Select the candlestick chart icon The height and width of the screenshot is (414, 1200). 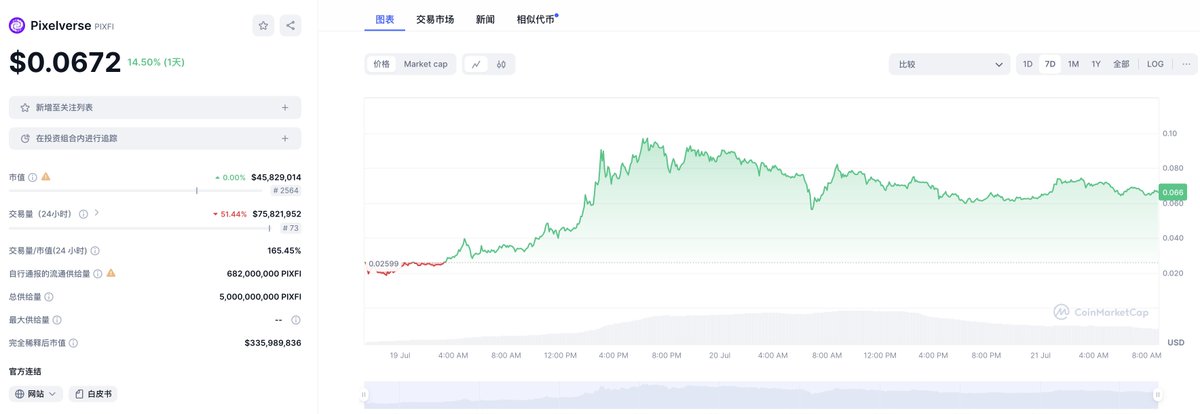[x=501, y=64]
